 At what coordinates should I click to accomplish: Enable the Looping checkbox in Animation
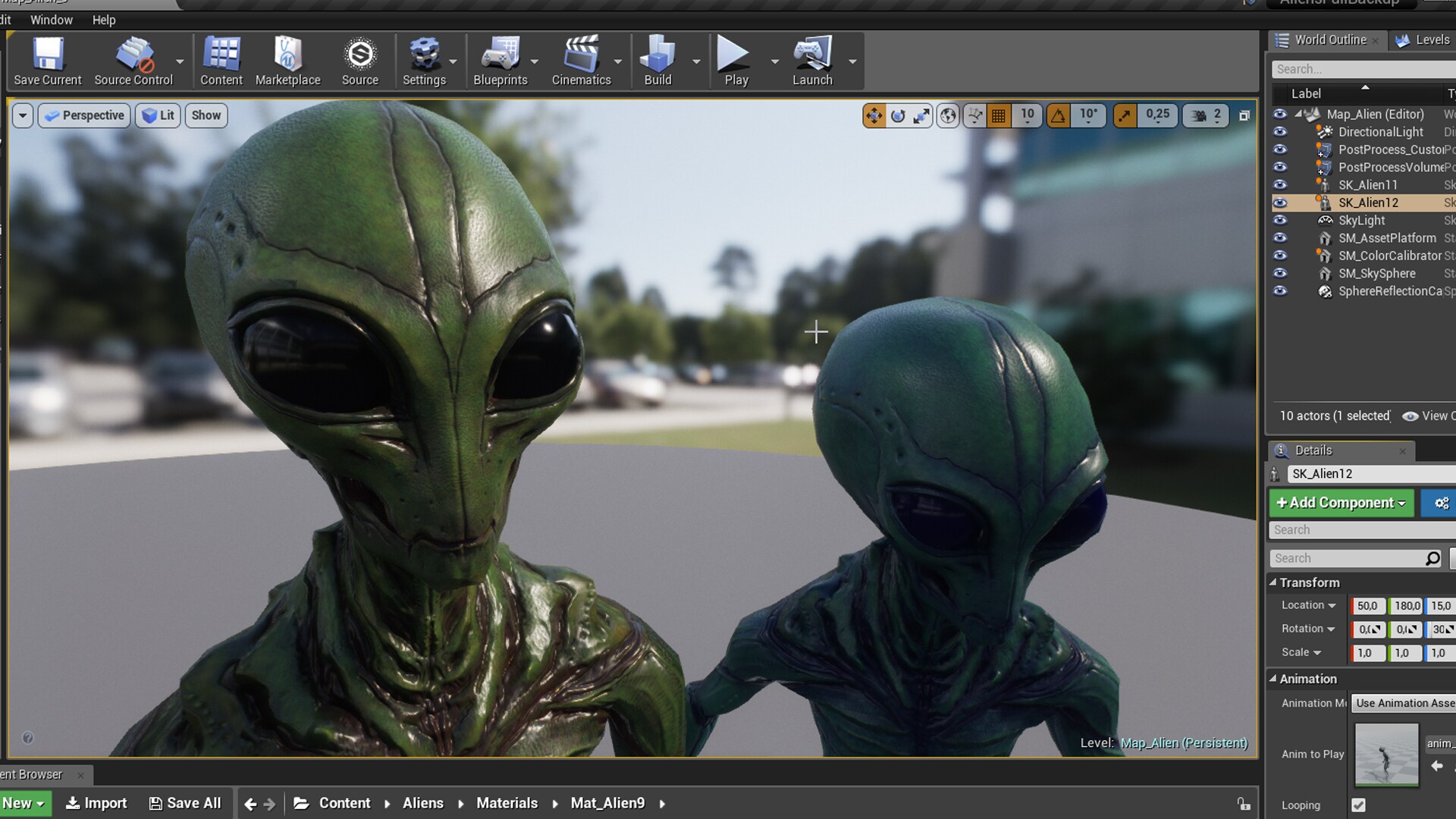1357,805
